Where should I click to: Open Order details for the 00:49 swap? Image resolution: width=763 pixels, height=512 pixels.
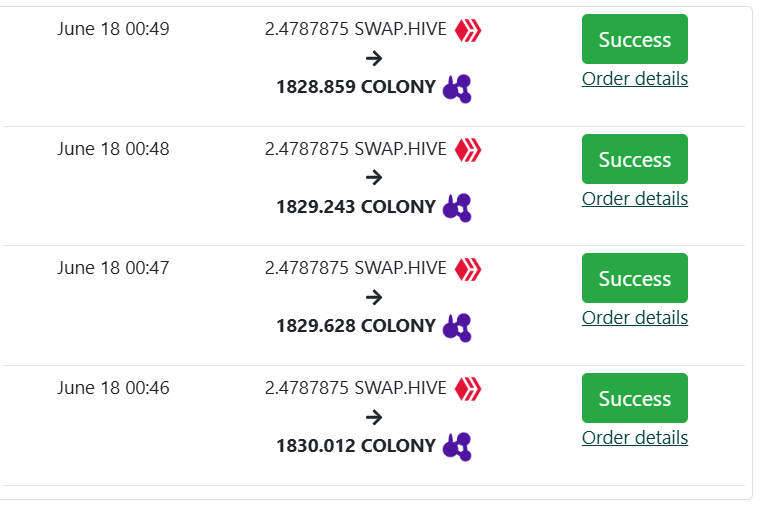(x=635, y=78)
